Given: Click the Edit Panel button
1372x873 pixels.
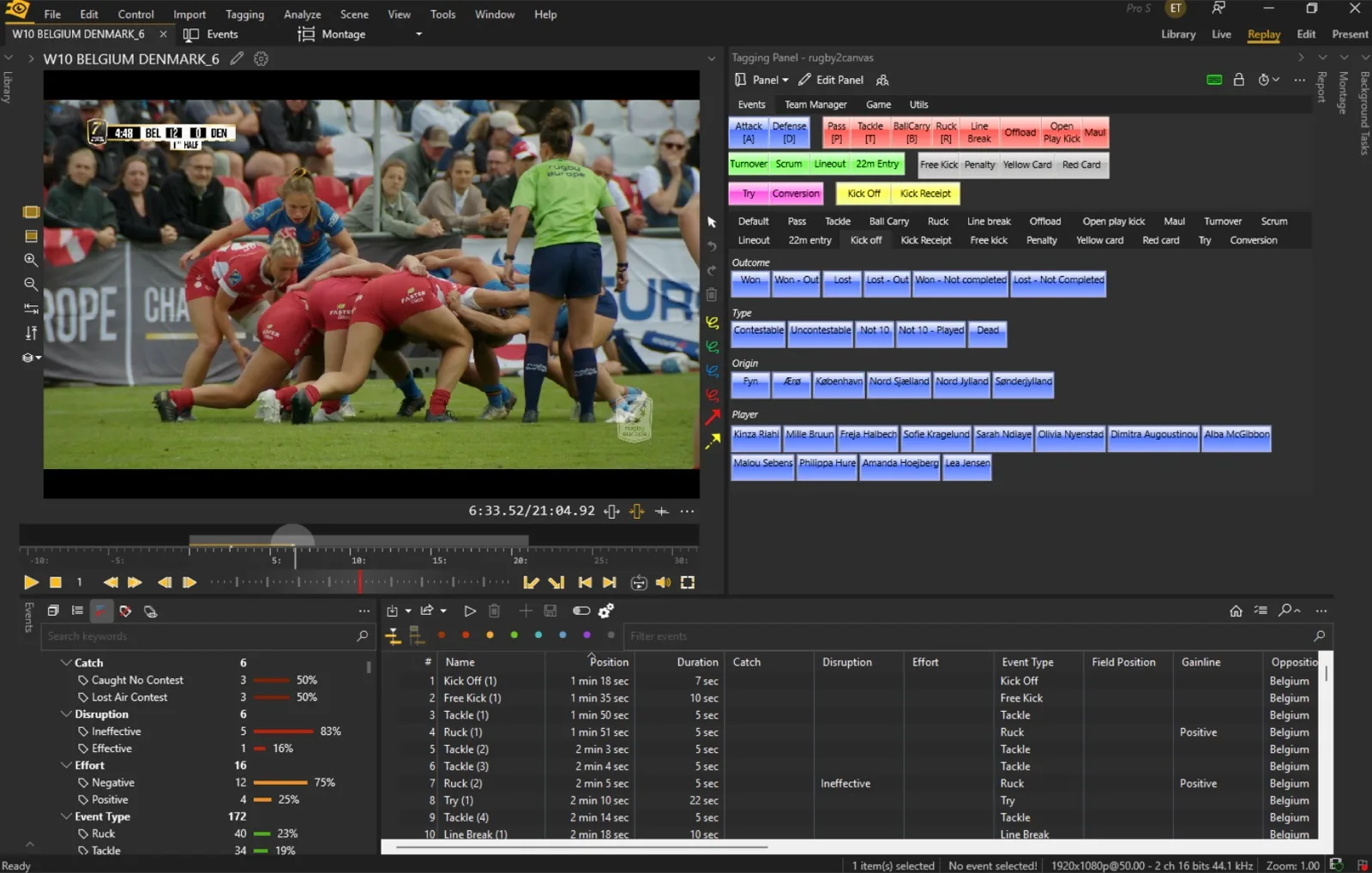Looking at the screenshot, I should (831, 80).
